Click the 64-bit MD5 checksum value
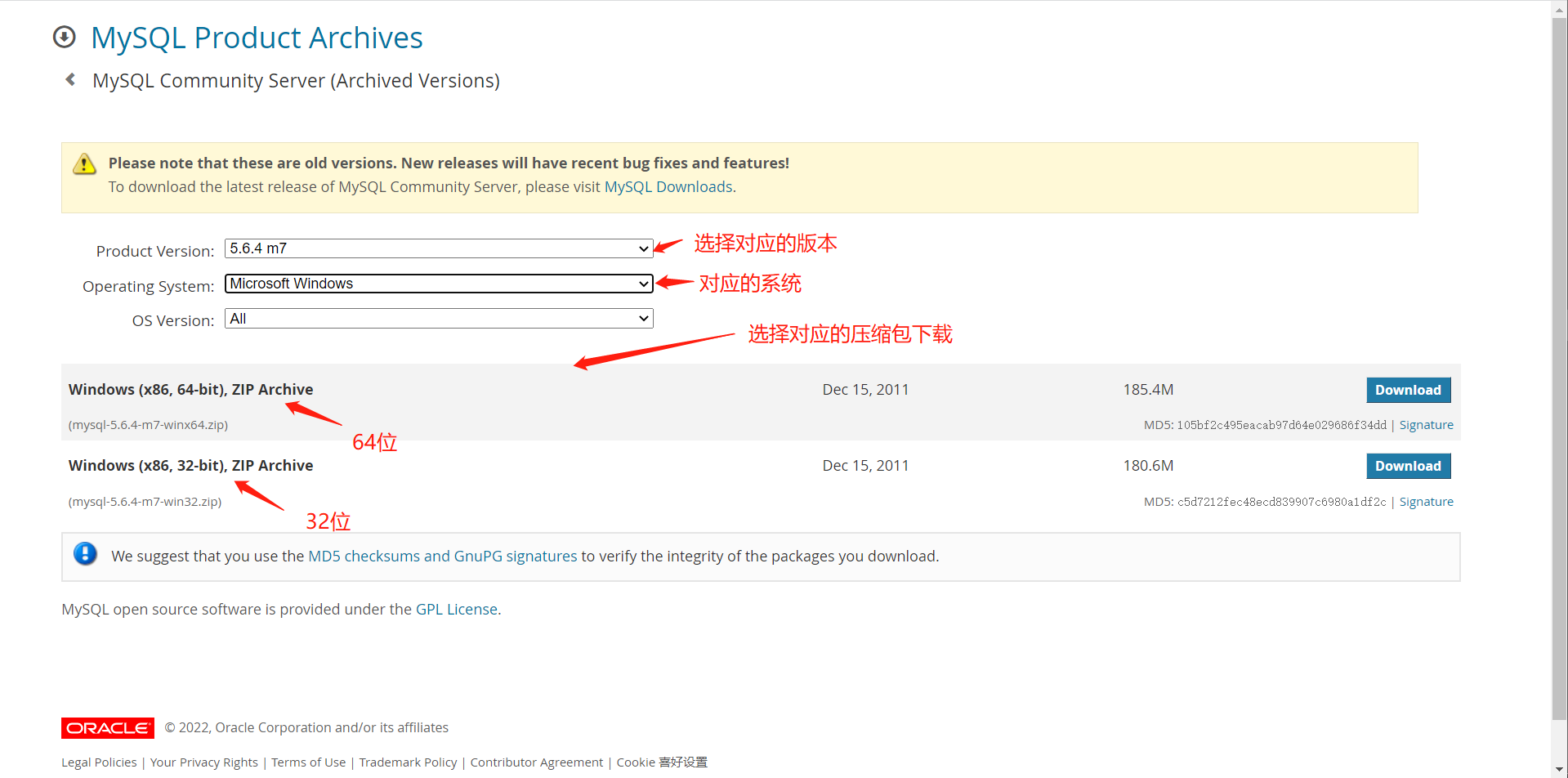This screenshot has height=778, width=1568. 1282,425
